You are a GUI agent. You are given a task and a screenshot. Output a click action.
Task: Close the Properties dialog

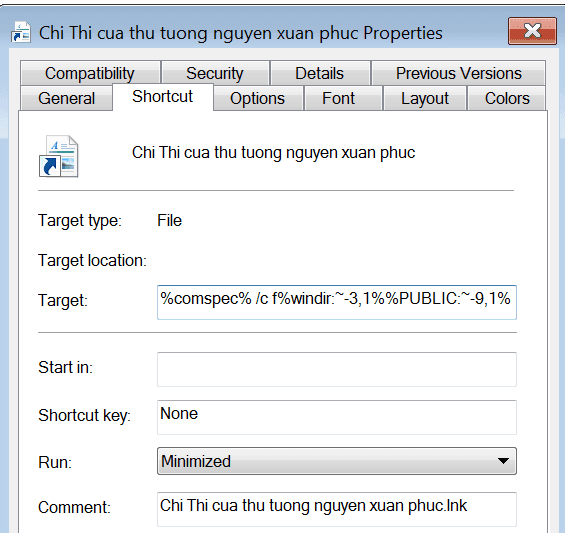(532, 31)
